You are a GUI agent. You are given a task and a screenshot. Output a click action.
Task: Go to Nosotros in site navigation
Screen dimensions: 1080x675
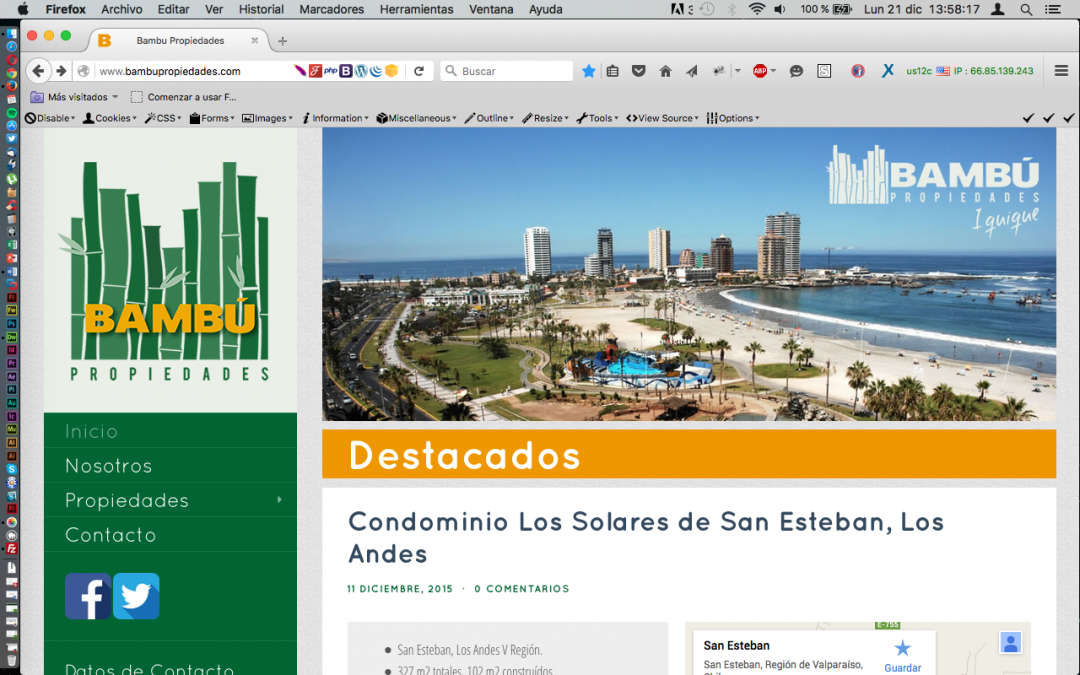(x=170, y=466)
